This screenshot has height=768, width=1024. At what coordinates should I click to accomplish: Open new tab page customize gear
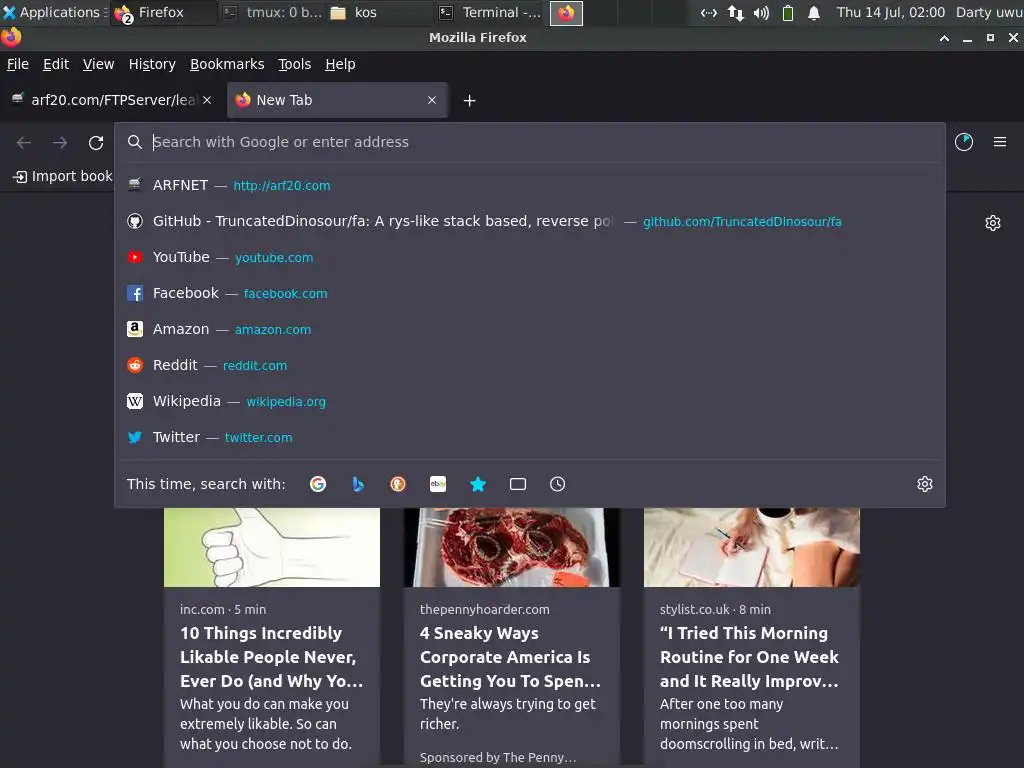[993, 223]
